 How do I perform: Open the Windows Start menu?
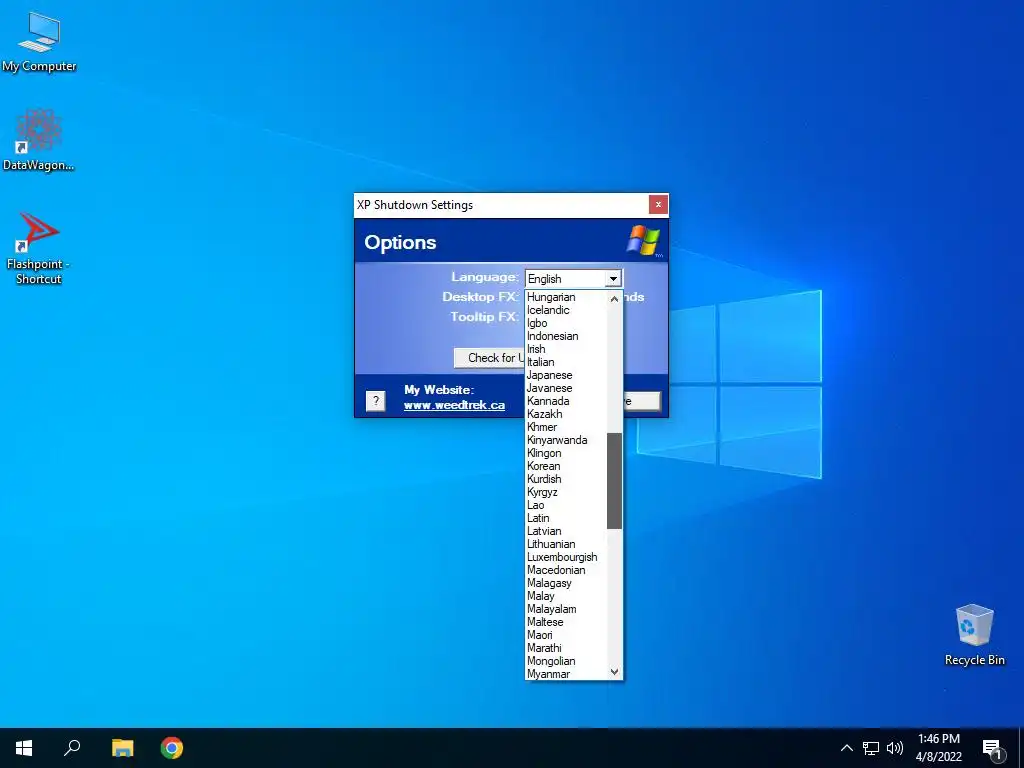click(x=24, y=748)
